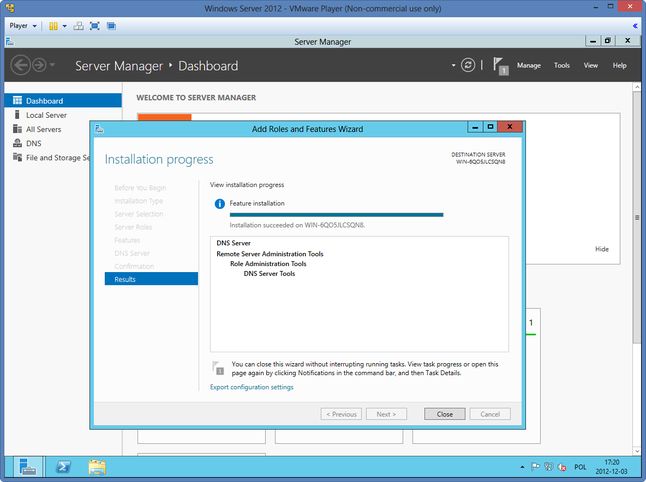
Task: Open the Manage menu
Action: pos(529,66)
